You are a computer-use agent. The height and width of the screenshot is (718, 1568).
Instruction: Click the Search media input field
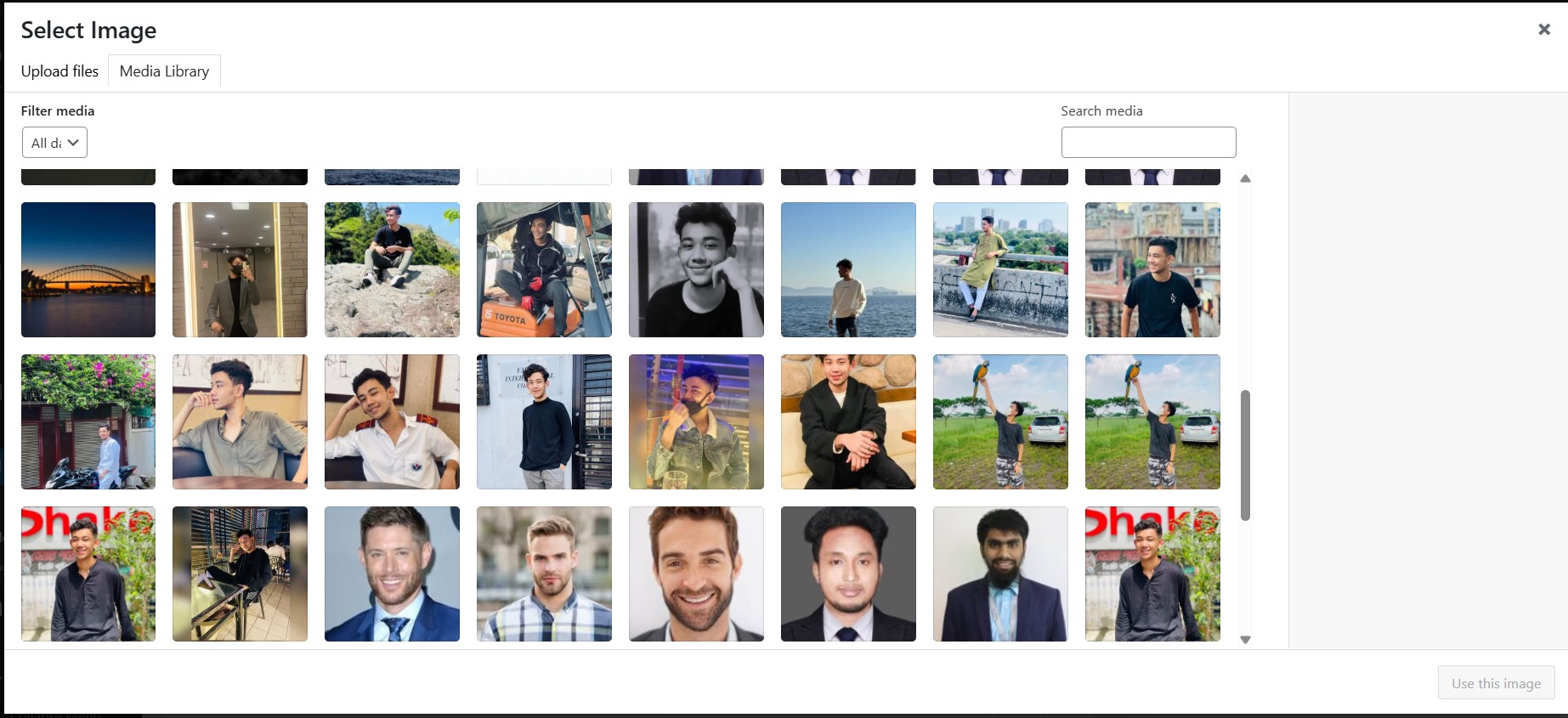pyautogui.click(x=1147, y=142)
